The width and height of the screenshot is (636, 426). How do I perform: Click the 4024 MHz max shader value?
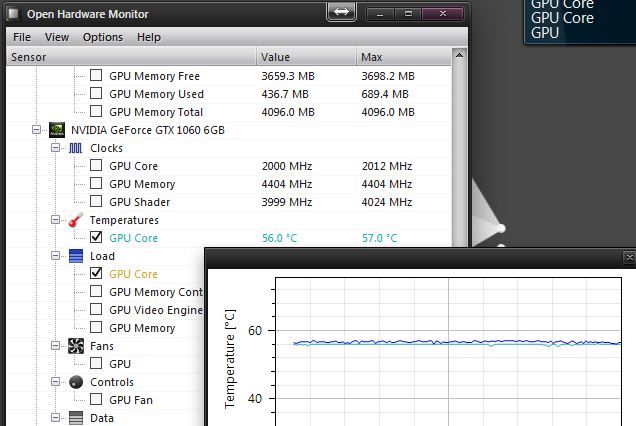(x=387, y=202)
